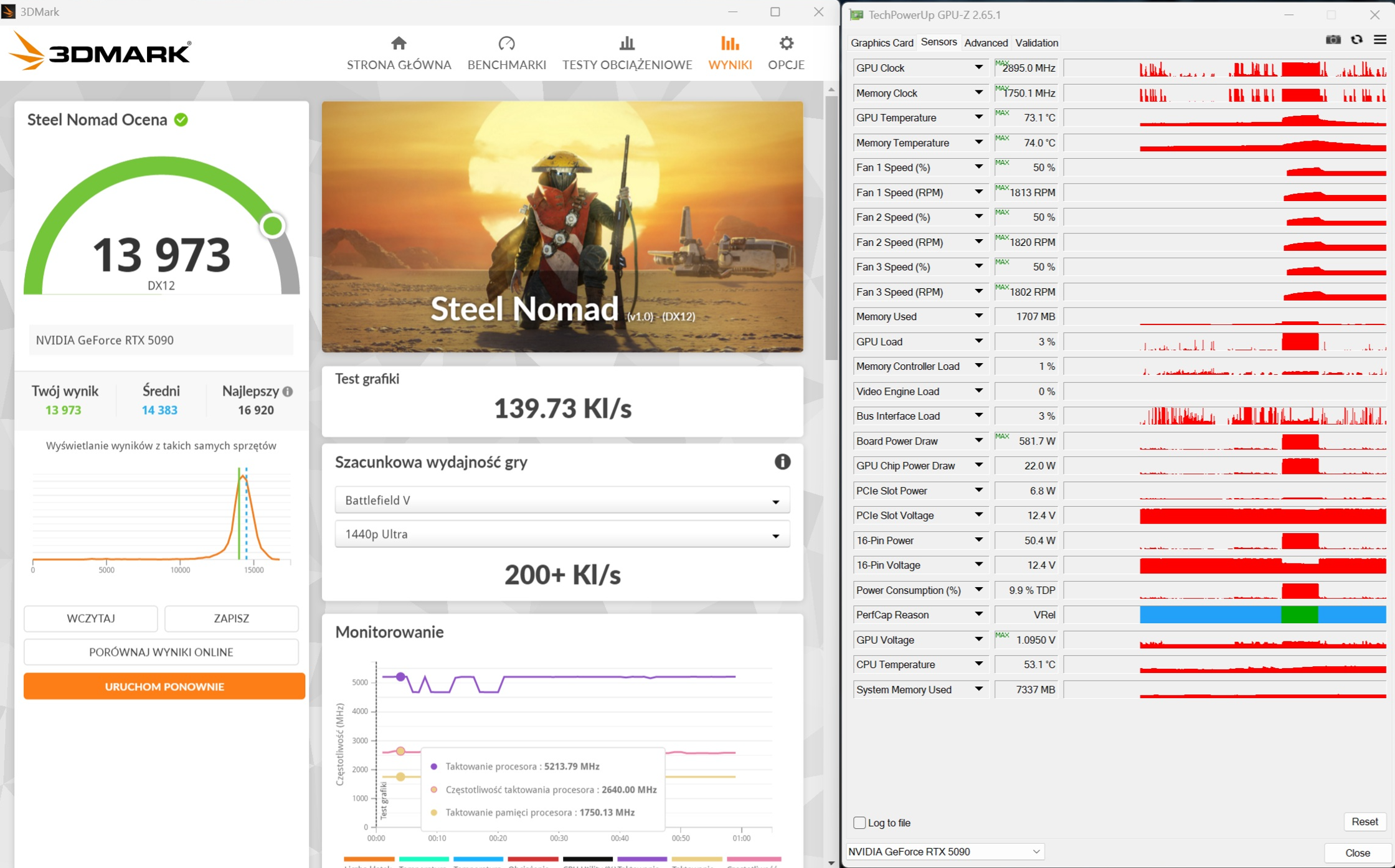Click the Reset button in GPU-Z
Screen dimensions: 1395x868
tap(1364, 822)
